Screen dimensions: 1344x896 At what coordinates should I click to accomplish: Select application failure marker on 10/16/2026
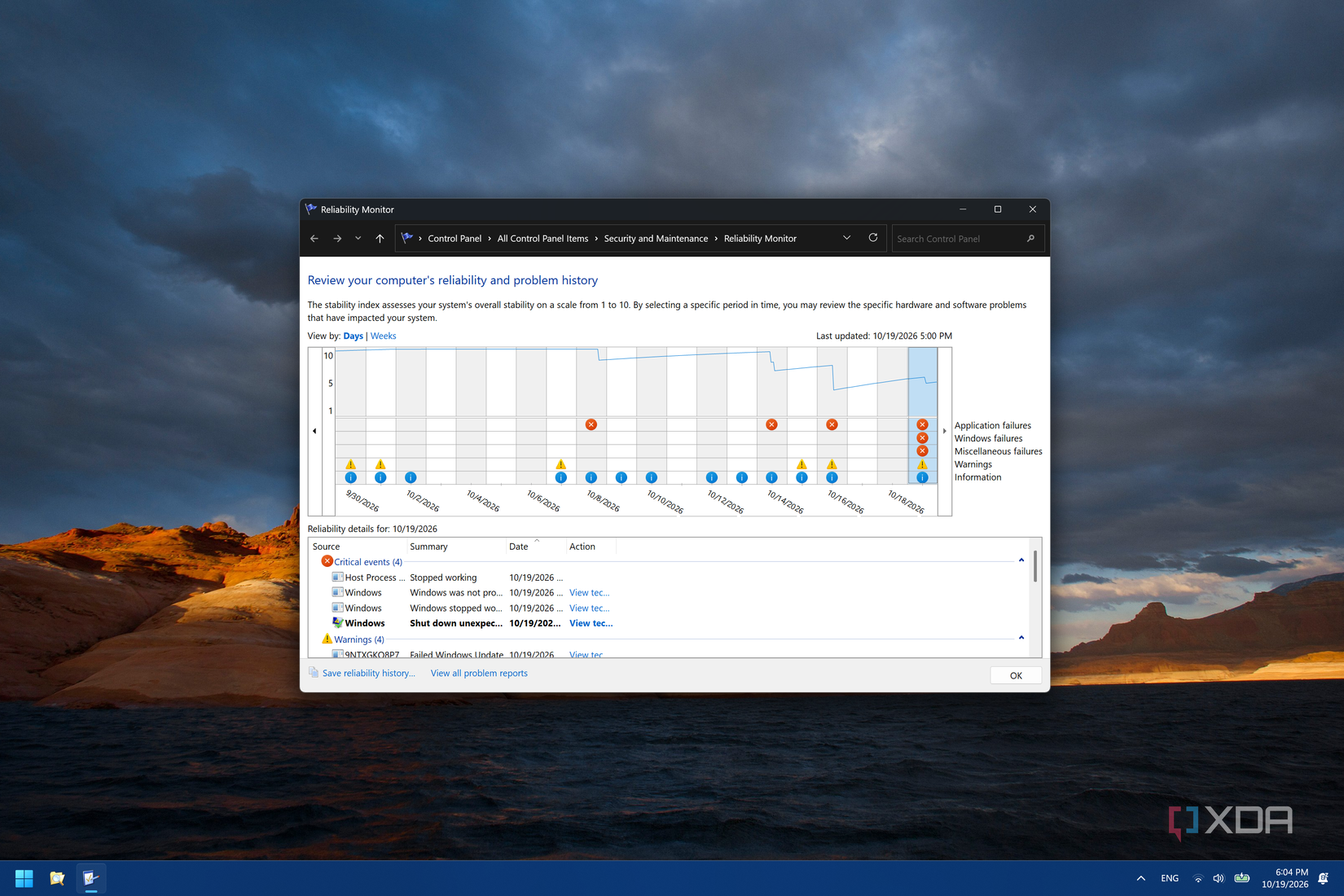pos(832,424)
